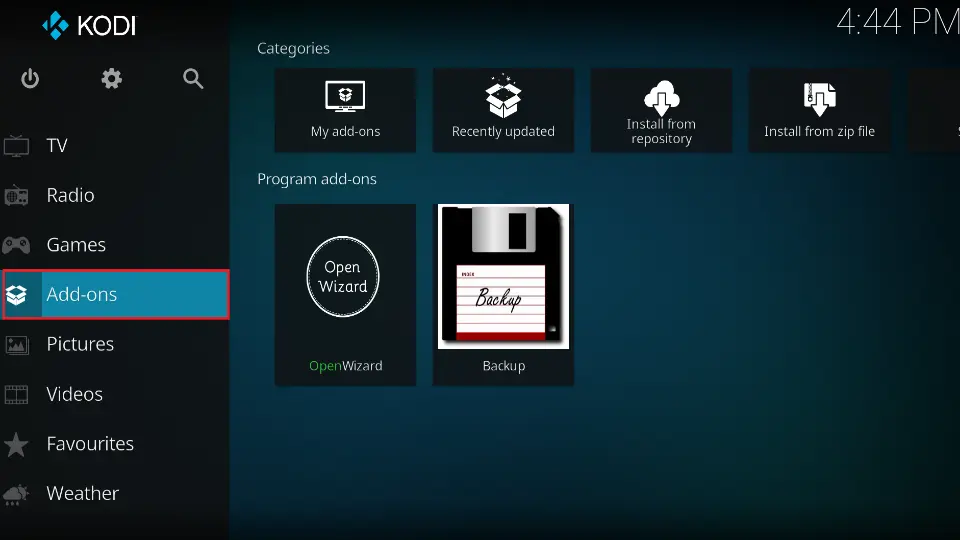Screen dimensions: 960x540
Task: Click the TV screen icon
Action: [x=17, y=146]
